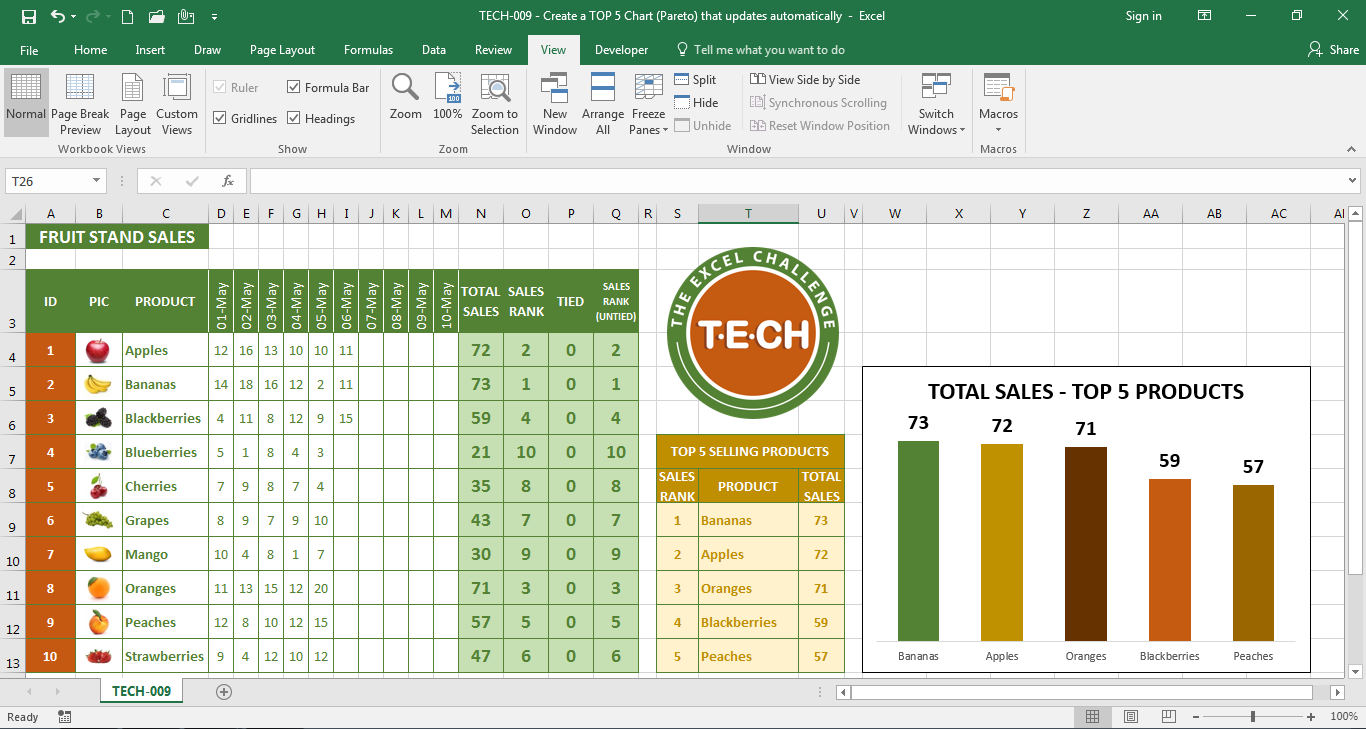Switch to Page Layout view in status bar
1366x729 pixels.
pyautogui.click(x=1130, y=717)
